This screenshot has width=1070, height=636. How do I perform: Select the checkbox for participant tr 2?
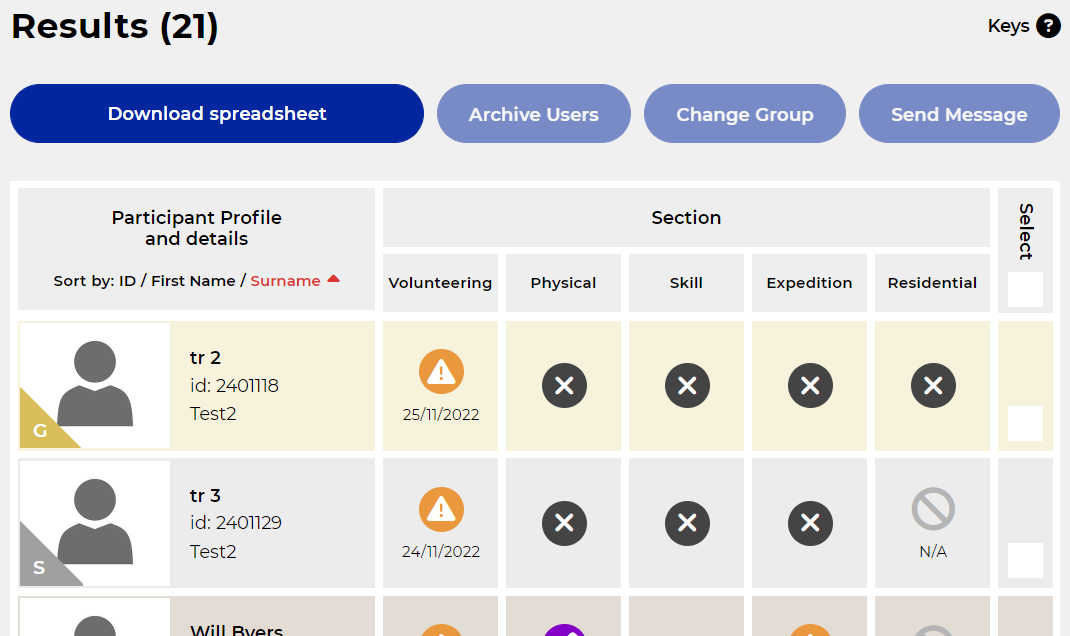click(x=1025, y=423)
